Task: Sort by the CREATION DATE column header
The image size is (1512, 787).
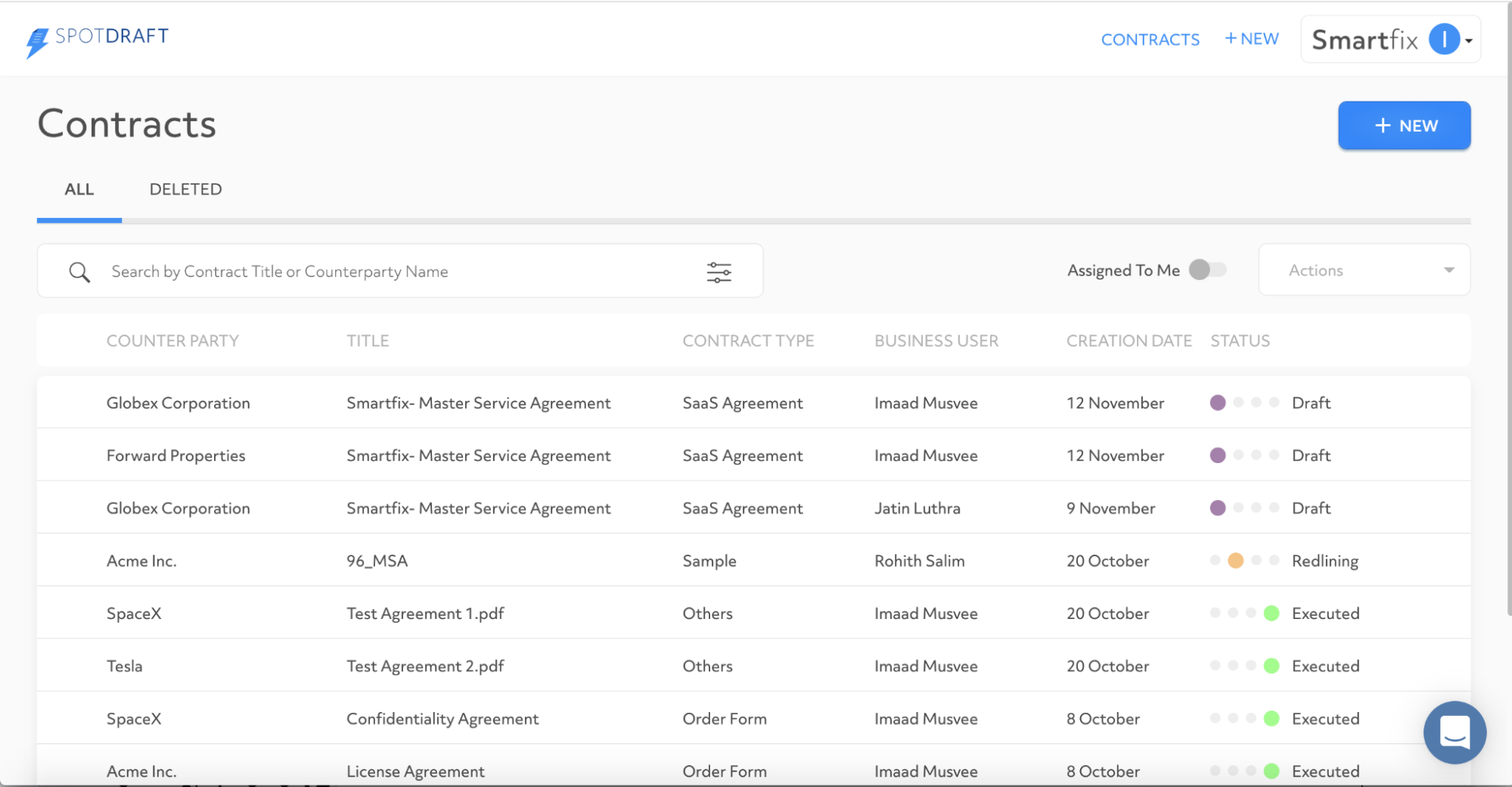Action: point(1129,341)
